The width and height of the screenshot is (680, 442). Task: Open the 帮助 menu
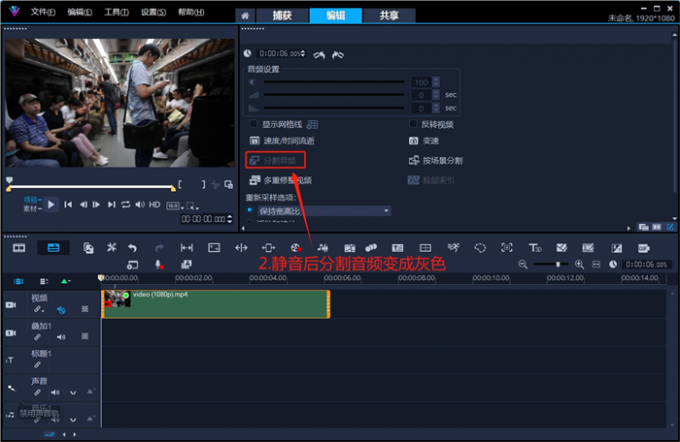191,12
